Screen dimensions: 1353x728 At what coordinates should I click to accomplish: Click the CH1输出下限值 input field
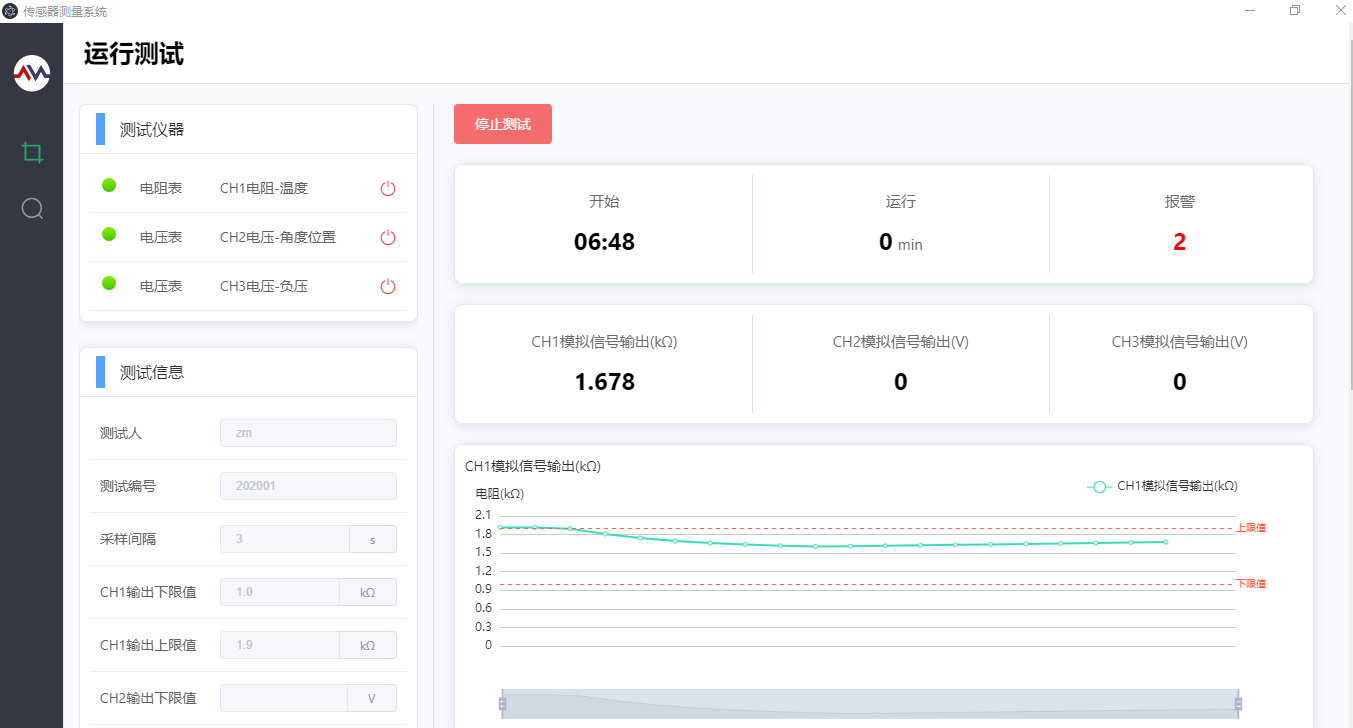click(280, 592)
